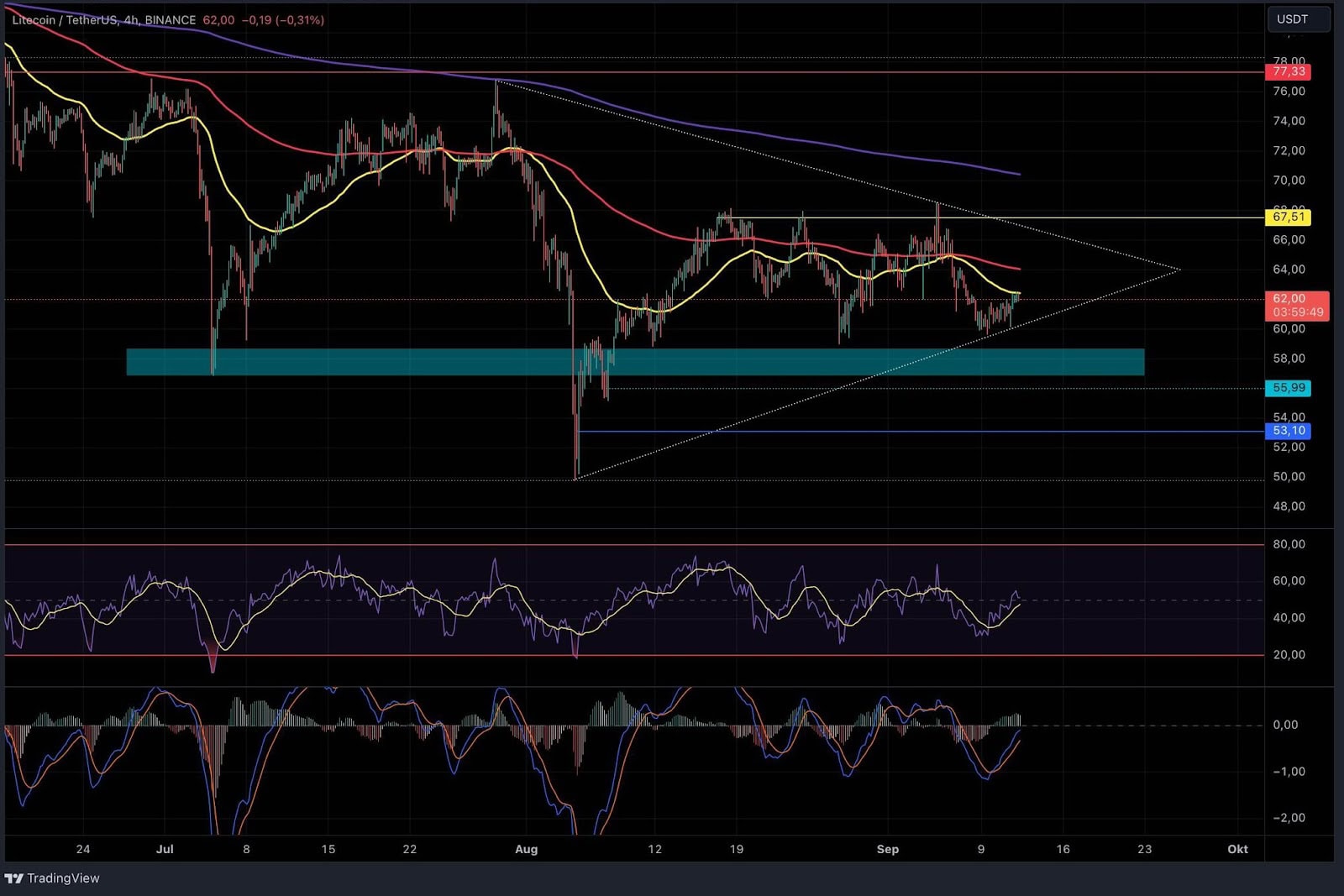Click the 03:59:49 candle countdown label
The width and height of the screenshot is (1344, 896).
point(1298,312)
